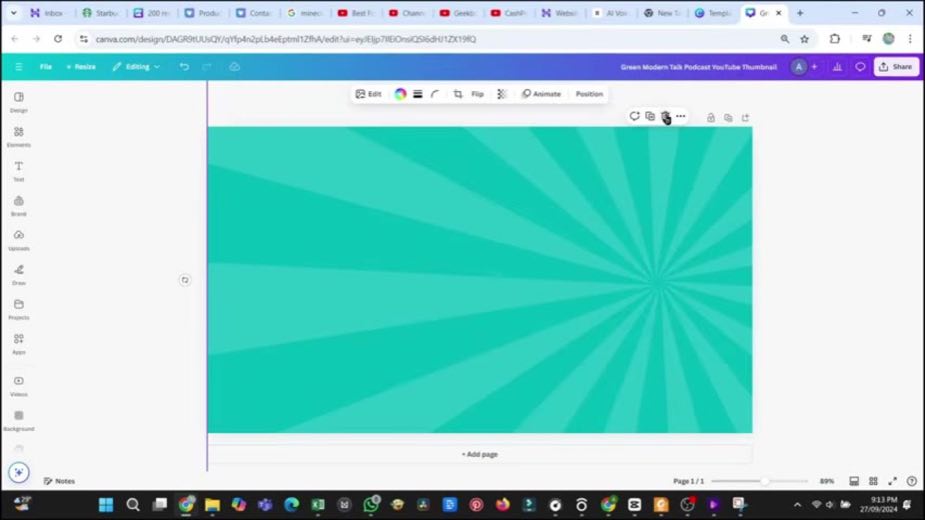Screen dimensions: 925x520
Task: Open border style lines option
Action: 418,94
